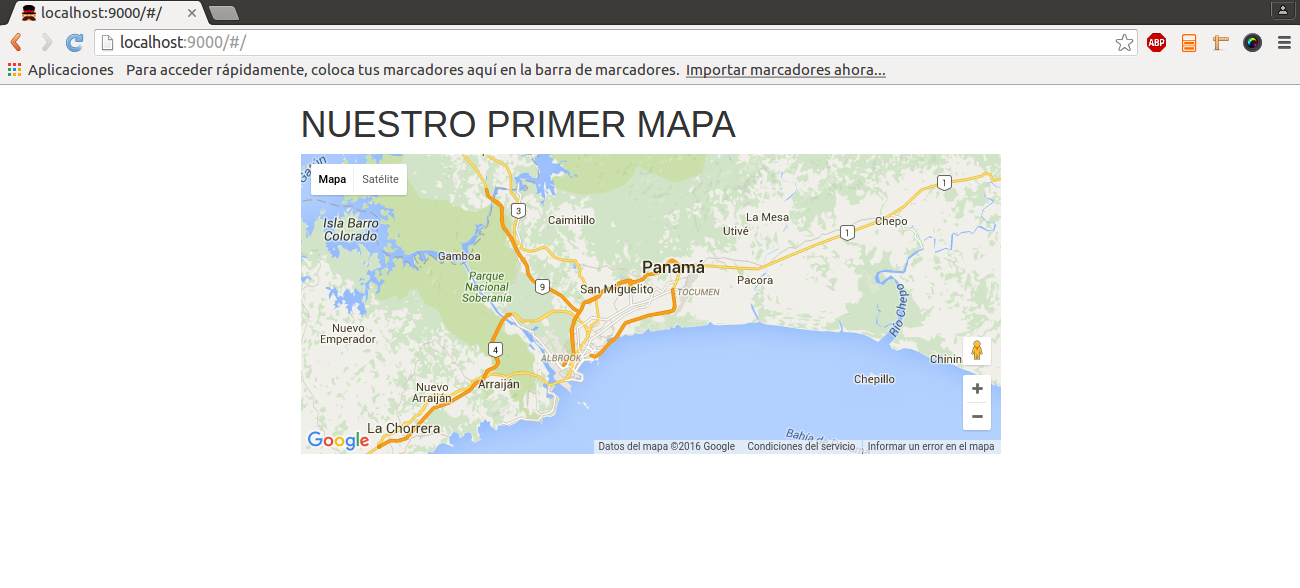Open the orange ruler extension icon
The height and width of the screenshot is (588, 1300).
[x=1220, y=42]
